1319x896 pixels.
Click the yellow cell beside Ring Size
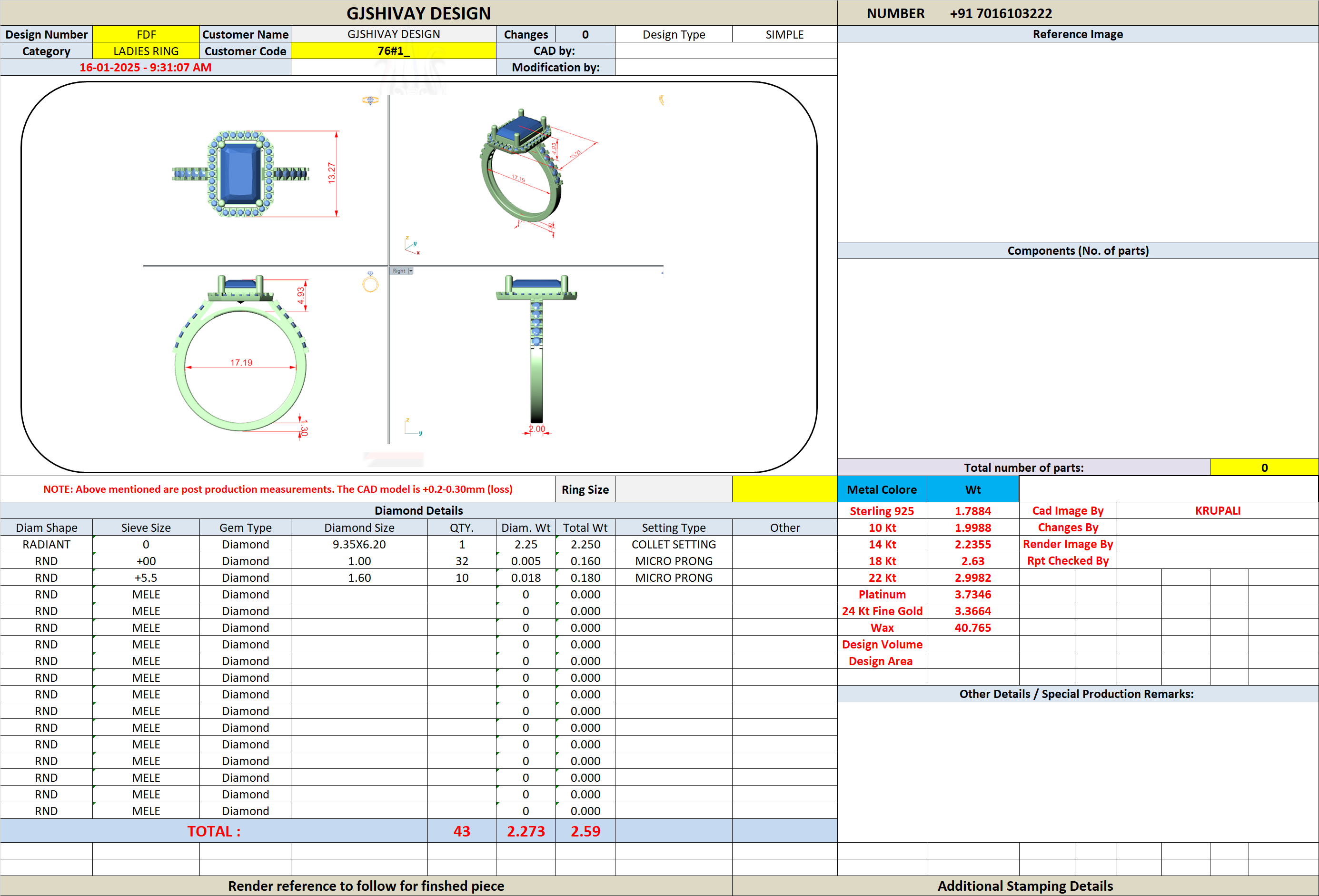click(784, 489)
